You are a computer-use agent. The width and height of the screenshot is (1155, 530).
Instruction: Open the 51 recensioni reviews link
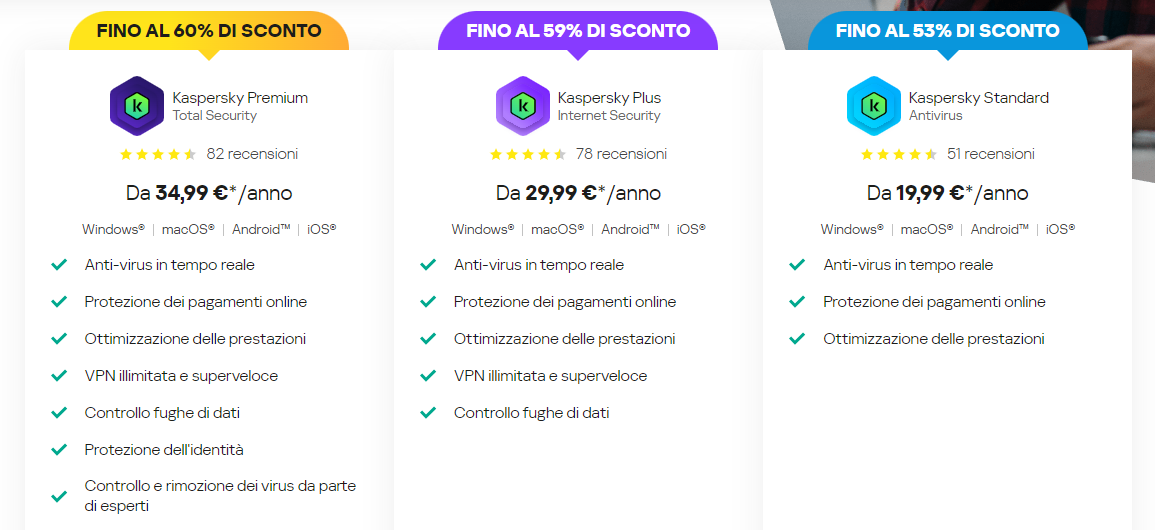pyautogui.click(x=990, y=154)
